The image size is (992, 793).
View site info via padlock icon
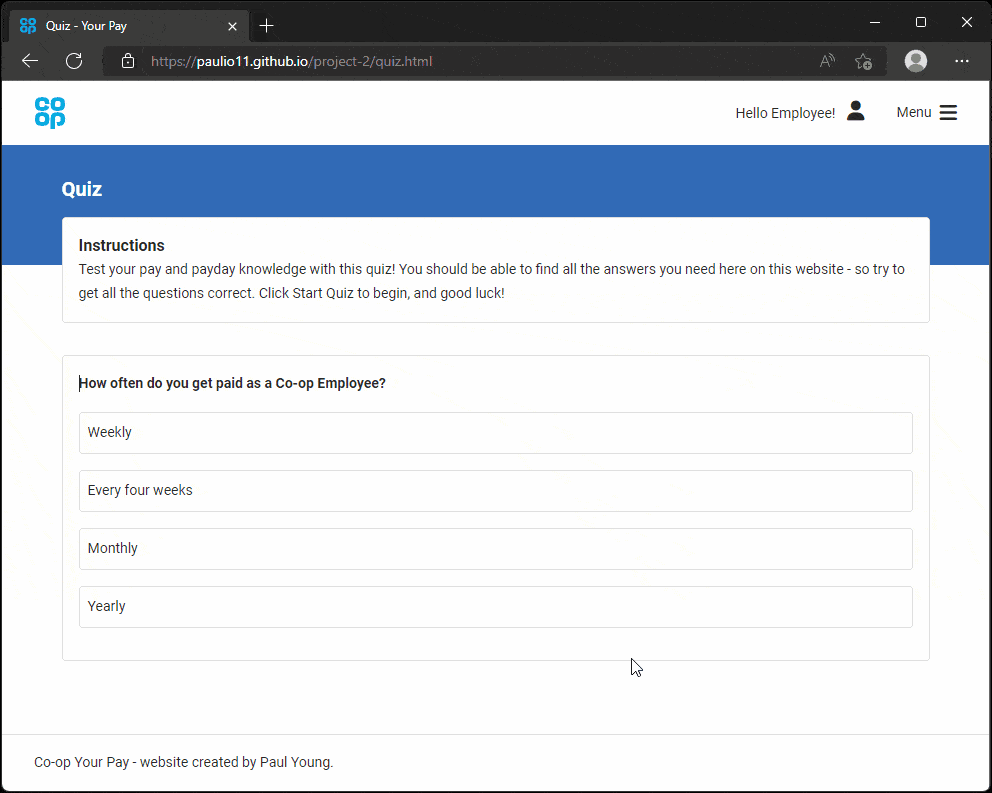coord(128,61)
